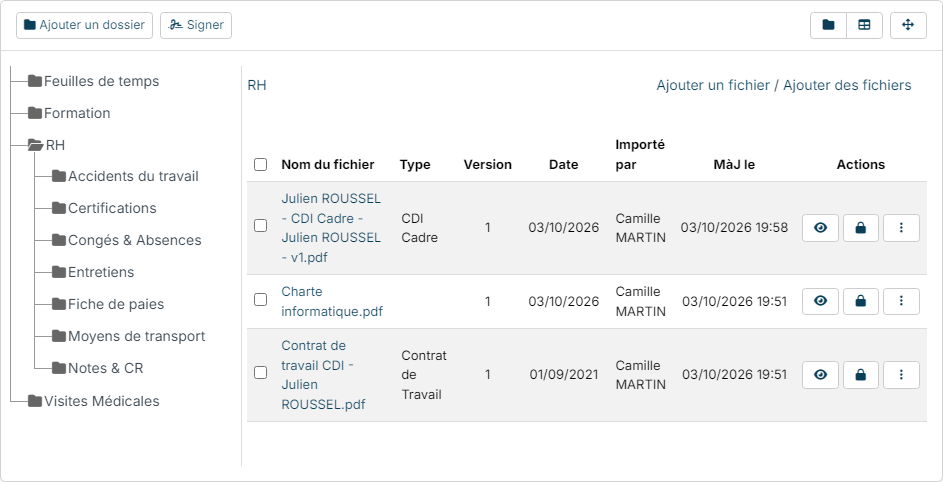This screenshot has height=482, width=943.
Task: Click the Ajouter un dossier button
Action: pos(84,25)
